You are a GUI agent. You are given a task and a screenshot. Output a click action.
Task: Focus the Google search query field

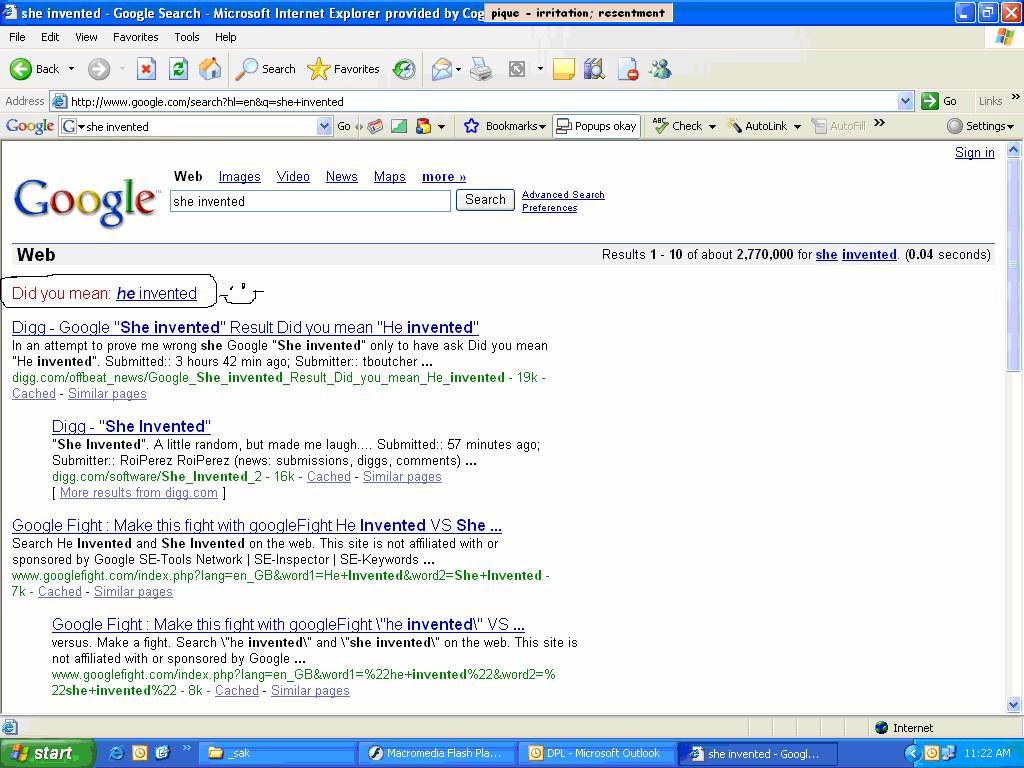[x=310, y=201]
